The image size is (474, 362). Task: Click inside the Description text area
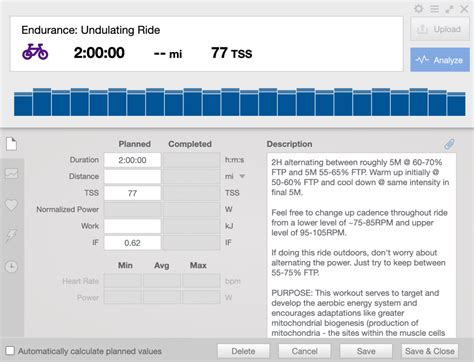coord(361,245)
